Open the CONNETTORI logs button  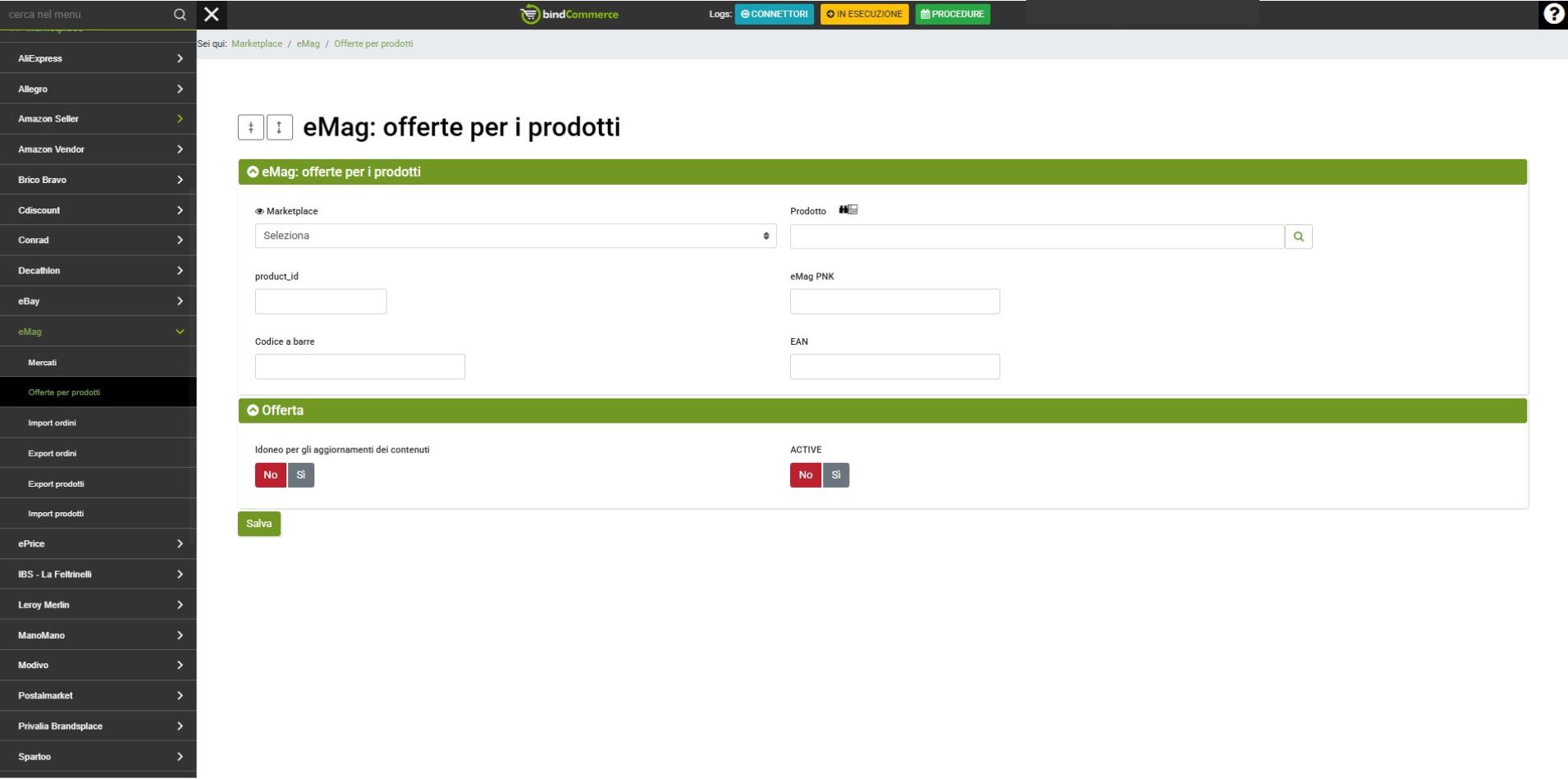click(774, 14)
